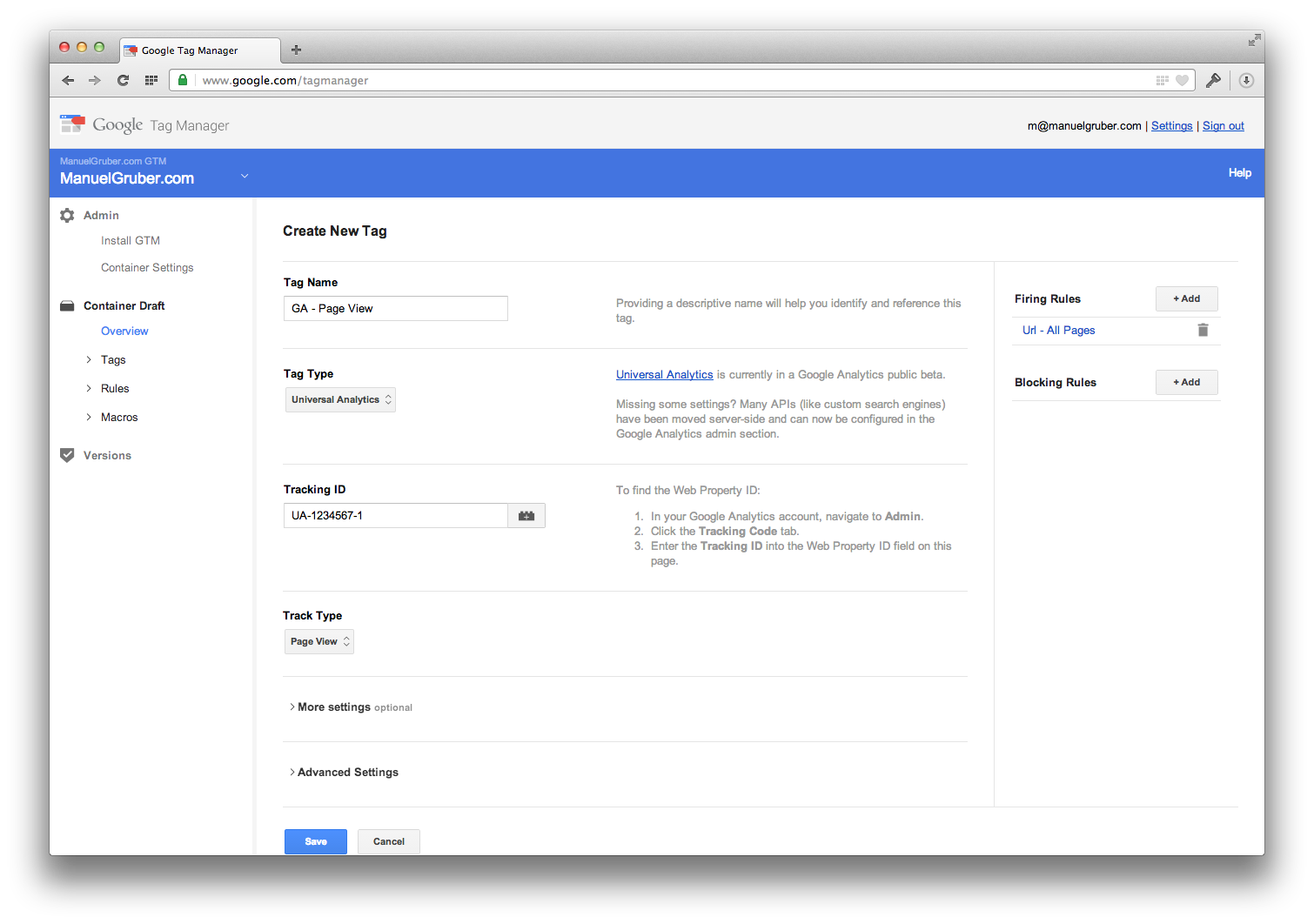
Task: Toggle fullscreen with the window expand arrows
Action: pos(1254,40)
